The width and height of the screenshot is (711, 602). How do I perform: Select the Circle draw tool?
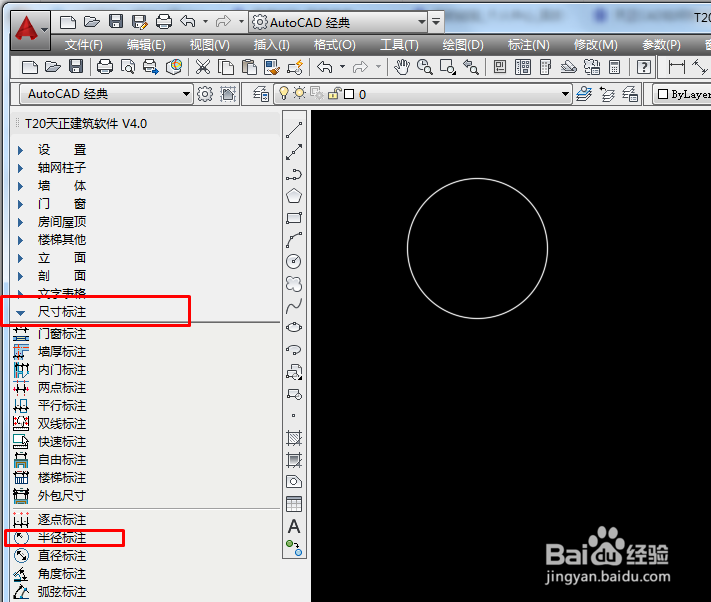(294, 262)
